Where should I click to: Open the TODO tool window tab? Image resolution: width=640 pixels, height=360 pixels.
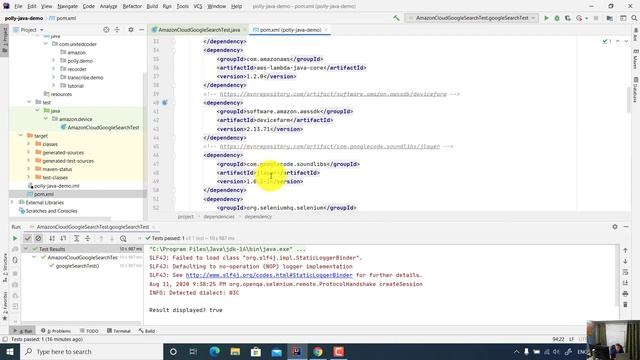pos(89,331)
